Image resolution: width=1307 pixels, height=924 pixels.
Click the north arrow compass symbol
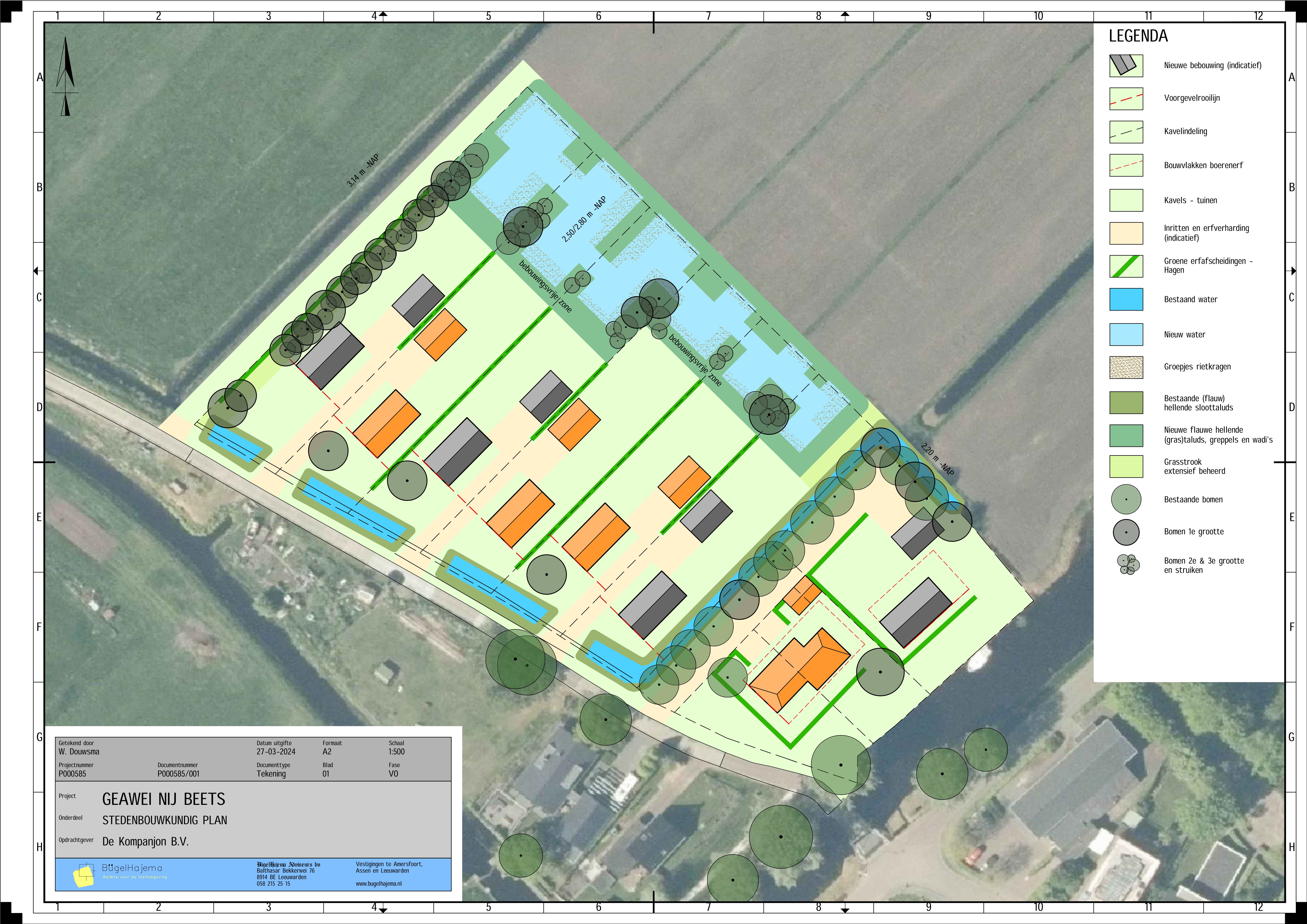tap(65, 76)
